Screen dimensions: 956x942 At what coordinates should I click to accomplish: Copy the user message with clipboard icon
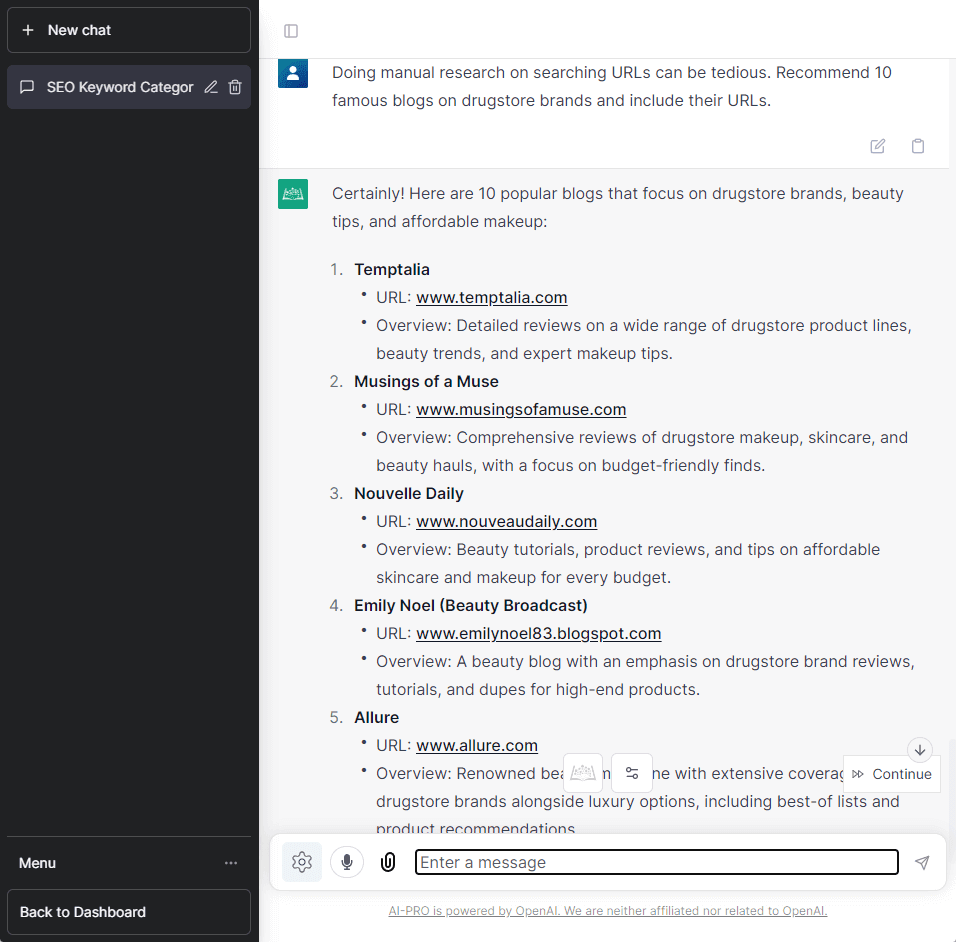point(918,146)
